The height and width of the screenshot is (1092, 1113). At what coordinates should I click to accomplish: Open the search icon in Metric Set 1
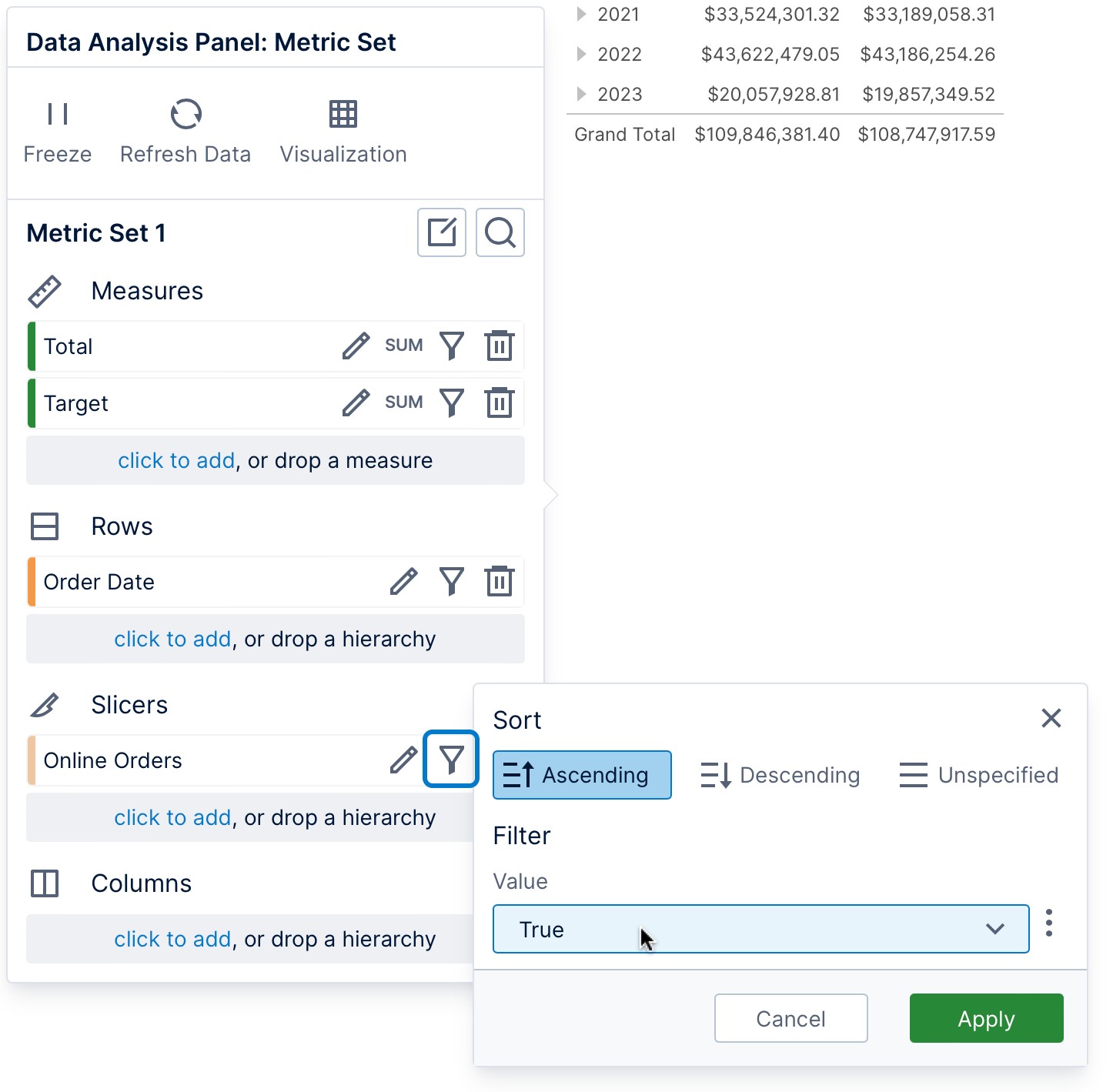point(500,232)
